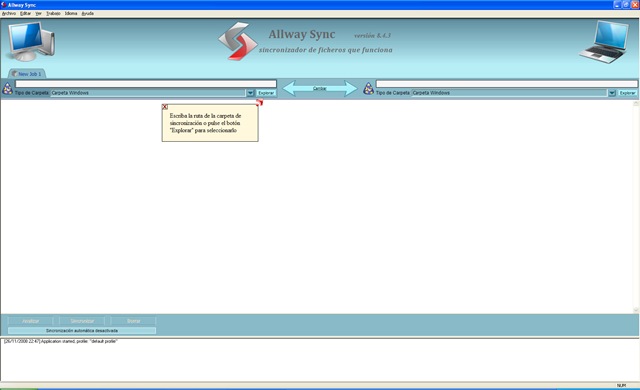Click the Cambiar double-arrow direction button
The image size is (640, 390).
coord(320,88)
